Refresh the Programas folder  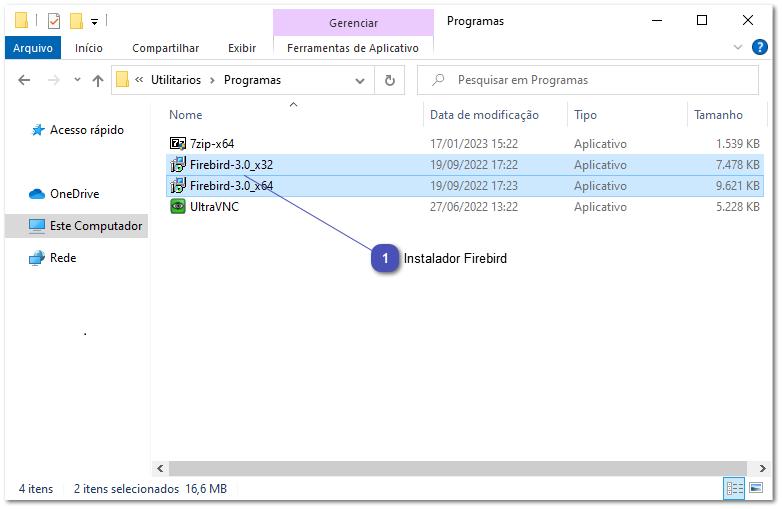pos(390,80)
